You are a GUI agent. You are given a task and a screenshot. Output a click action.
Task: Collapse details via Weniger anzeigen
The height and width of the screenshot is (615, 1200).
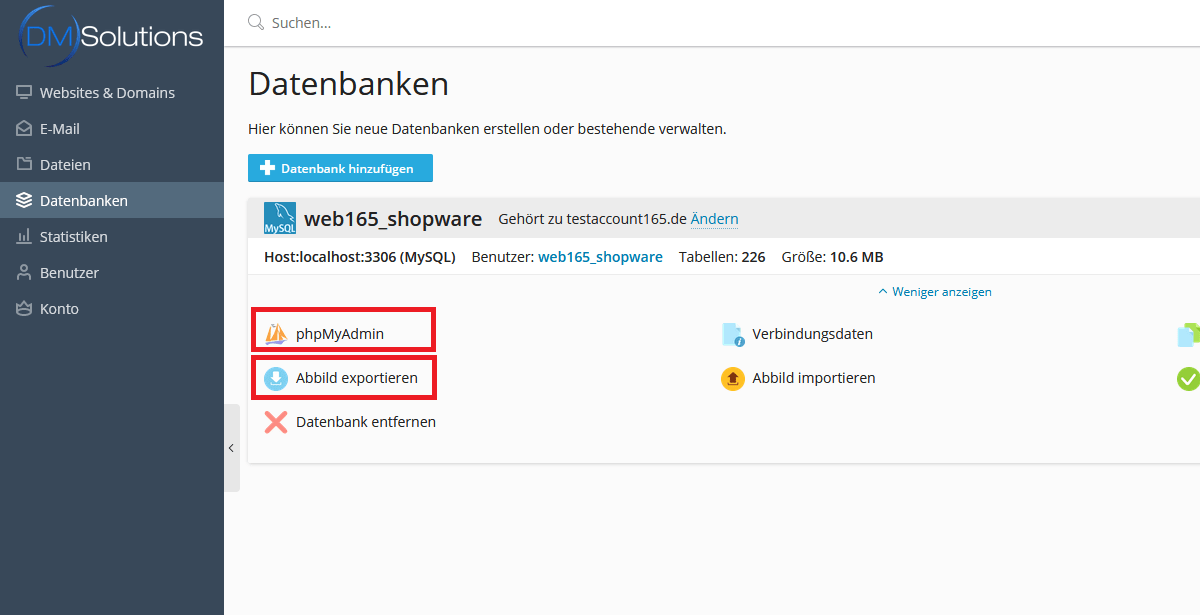point(935,292)
